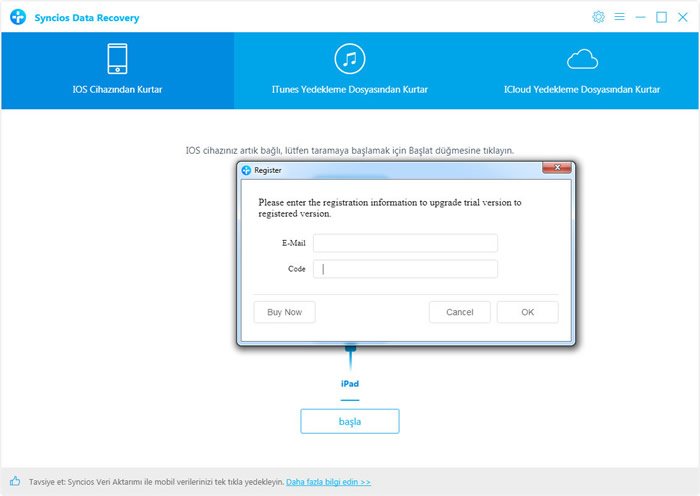This screenshot has height=496, width=700.
Task: Close the Syncios main window
Action: point(683,17)
